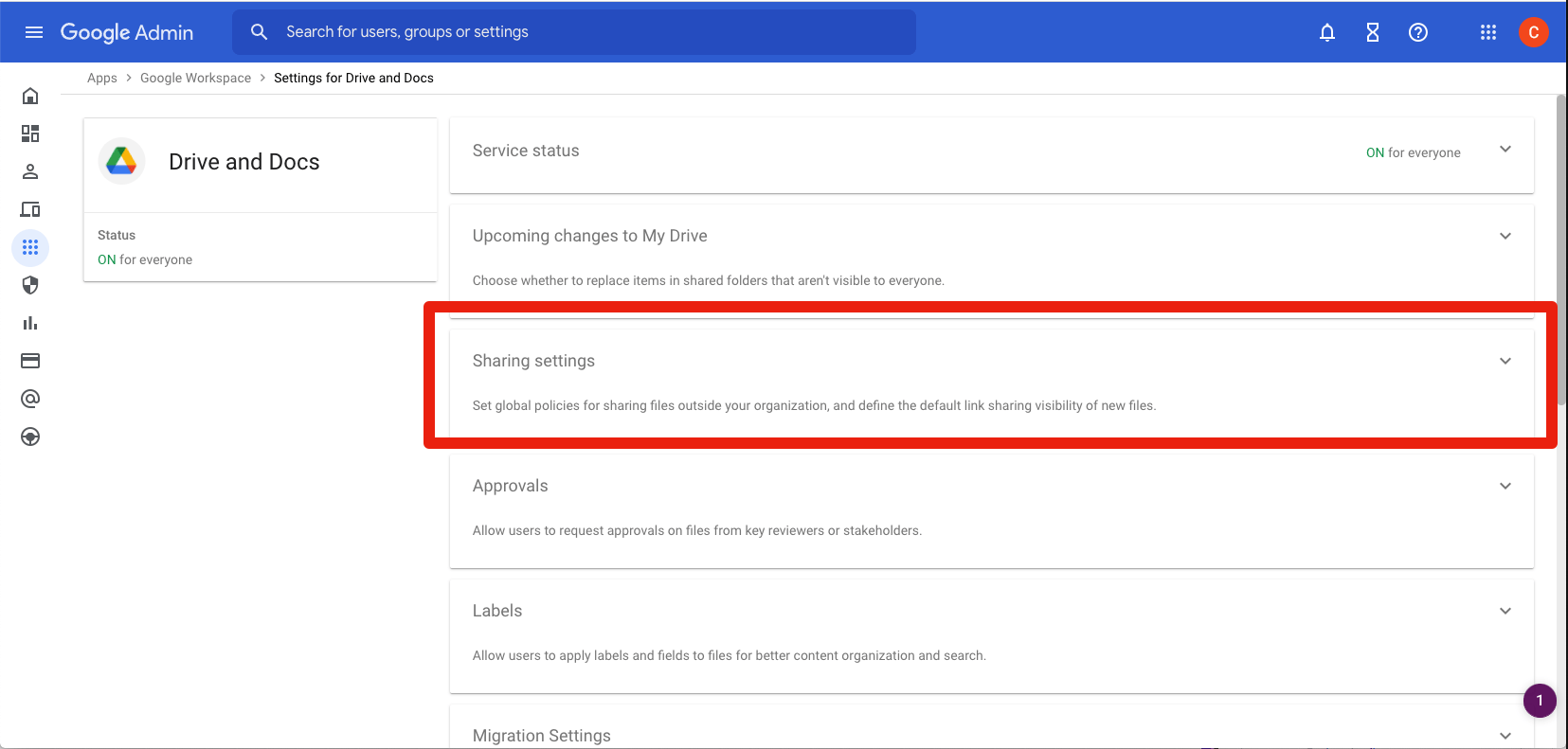The image size is (1568, 749).
Task: Open notifications bell icon
Action: [1326, 32]
